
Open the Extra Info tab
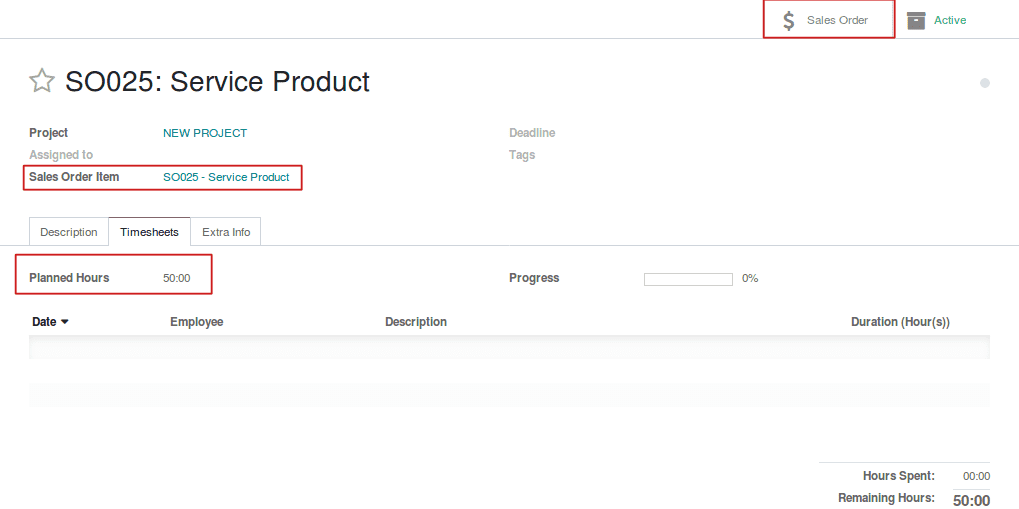(x=226, y=232)
